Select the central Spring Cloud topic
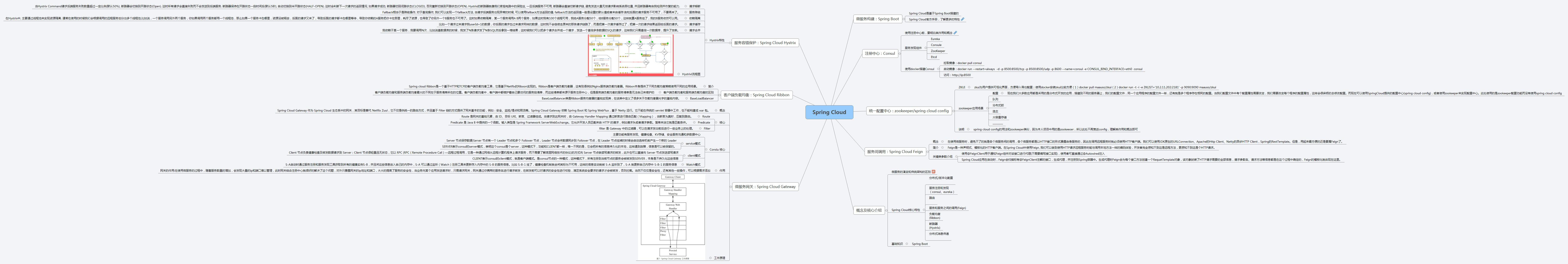The height and width of the screenshot is (264, 1568). [x=829, y=112]
